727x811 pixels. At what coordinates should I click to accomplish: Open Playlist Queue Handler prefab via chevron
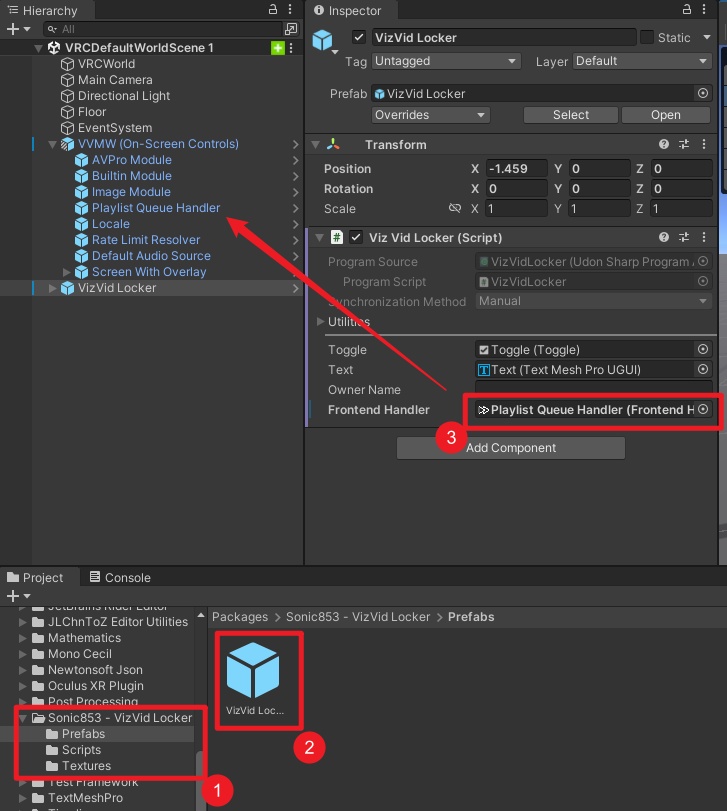[295, 208]
